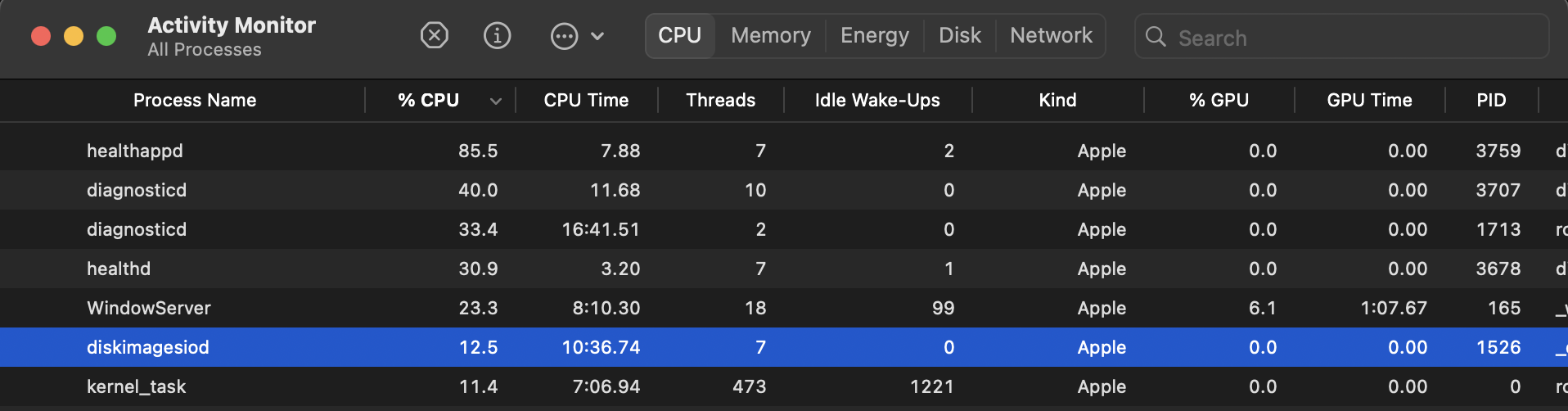Expand the dropdown chevron beside ellipsis icon
The image size is (1568, 411).
[x=597, y=37]
